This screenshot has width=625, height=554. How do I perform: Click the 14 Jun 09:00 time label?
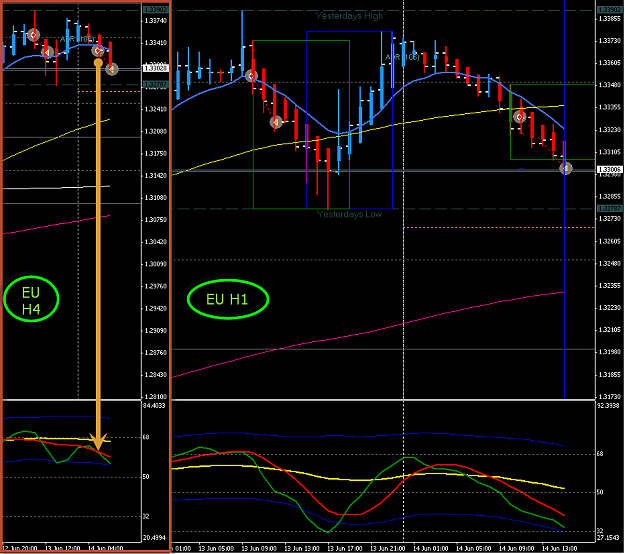517,549
